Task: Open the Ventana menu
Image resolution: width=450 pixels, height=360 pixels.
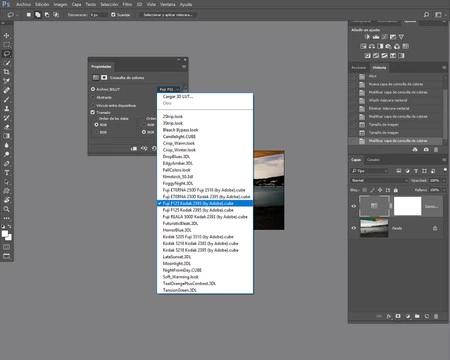Action: (168, 4)
